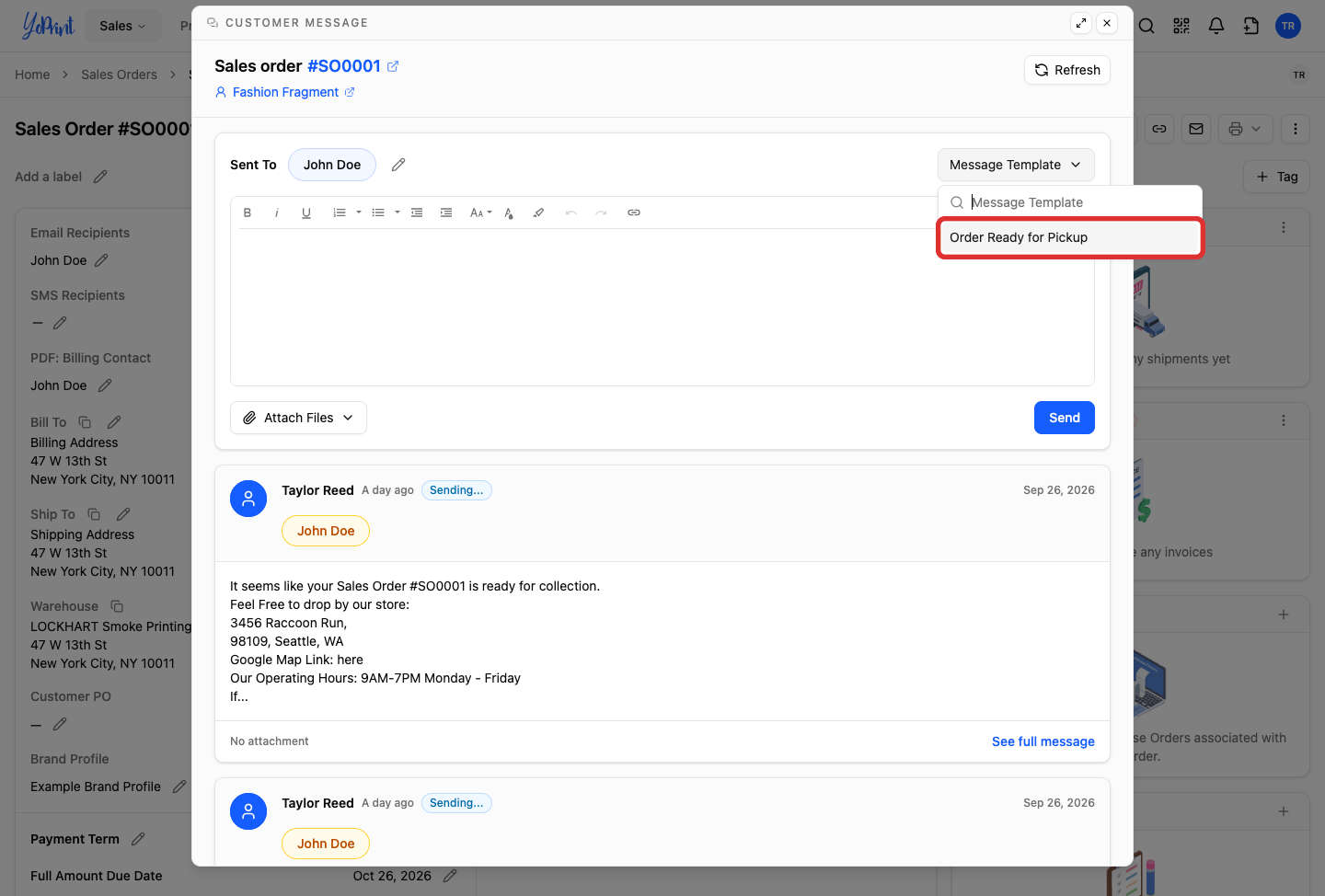Viewport: 1325px width, 896px height.
Task: Decrease indent in message editor
Action: click(417, 213)
